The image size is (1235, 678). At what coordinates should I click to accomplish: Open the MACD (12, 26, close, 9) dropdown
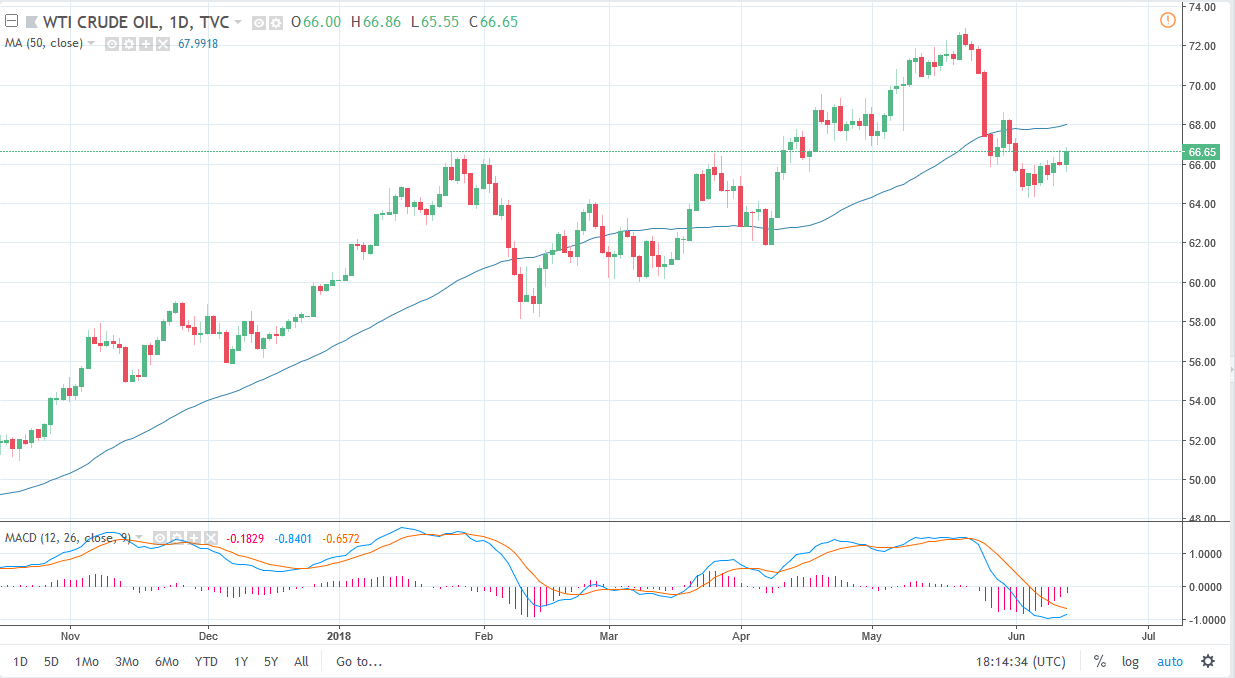140,539
